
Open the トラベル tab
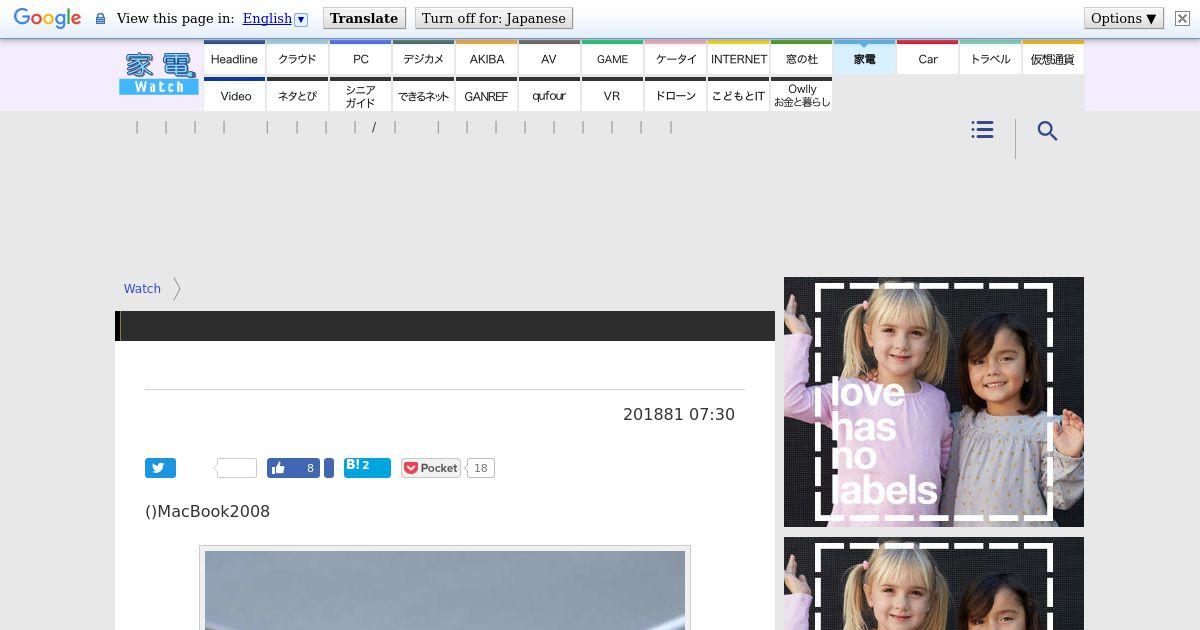[990, 58]
